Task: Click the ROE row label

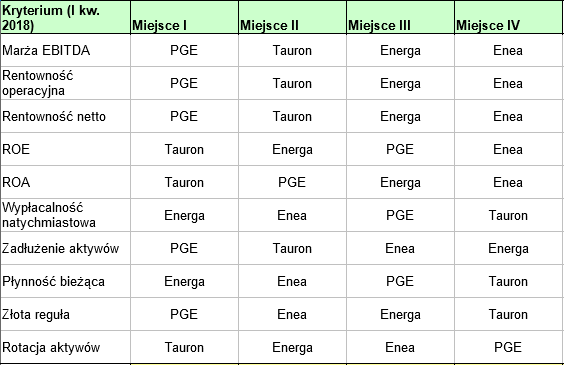Action: click(x=65, y=149)
